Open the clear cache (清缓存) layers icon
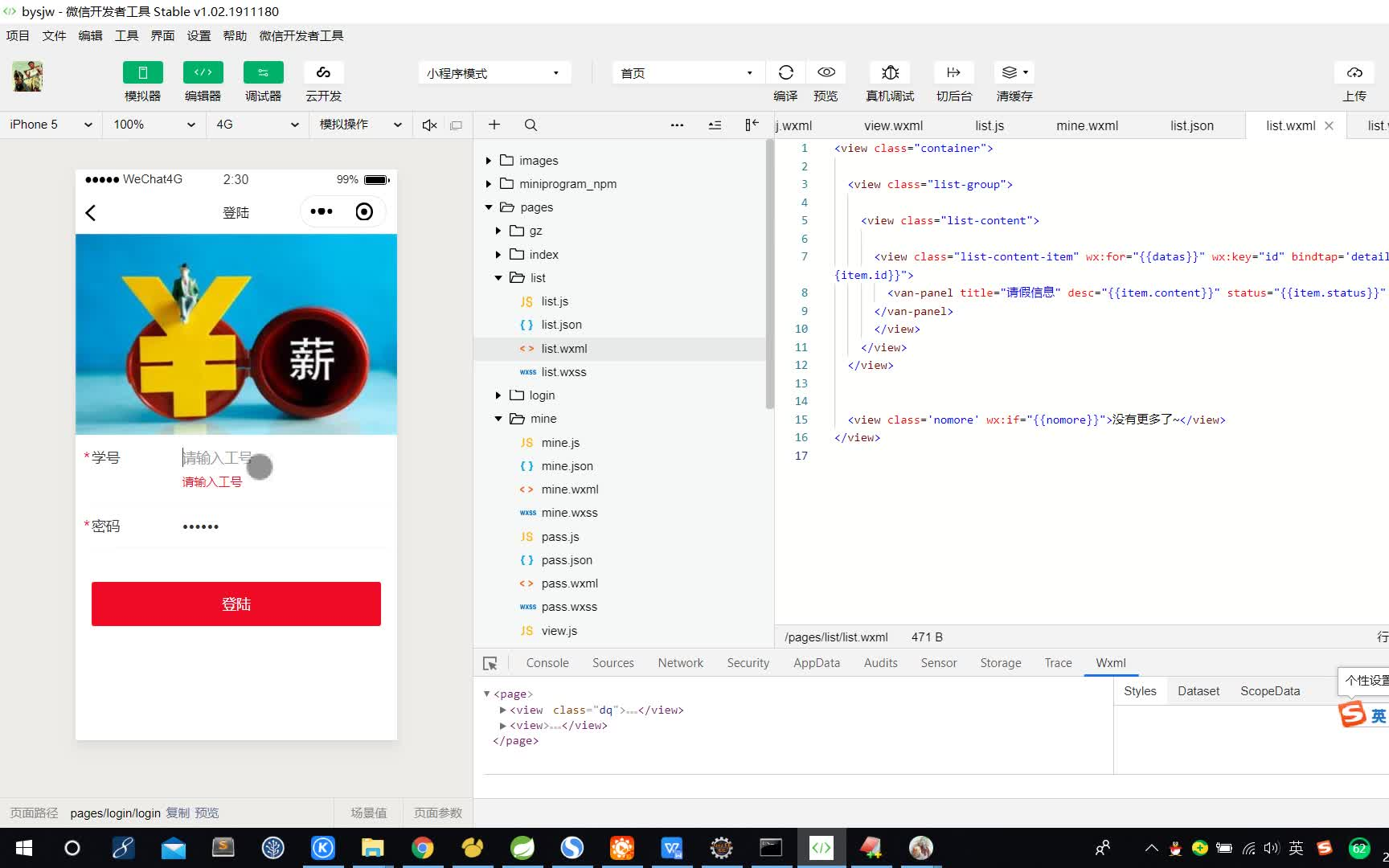 pos(1014,72)
